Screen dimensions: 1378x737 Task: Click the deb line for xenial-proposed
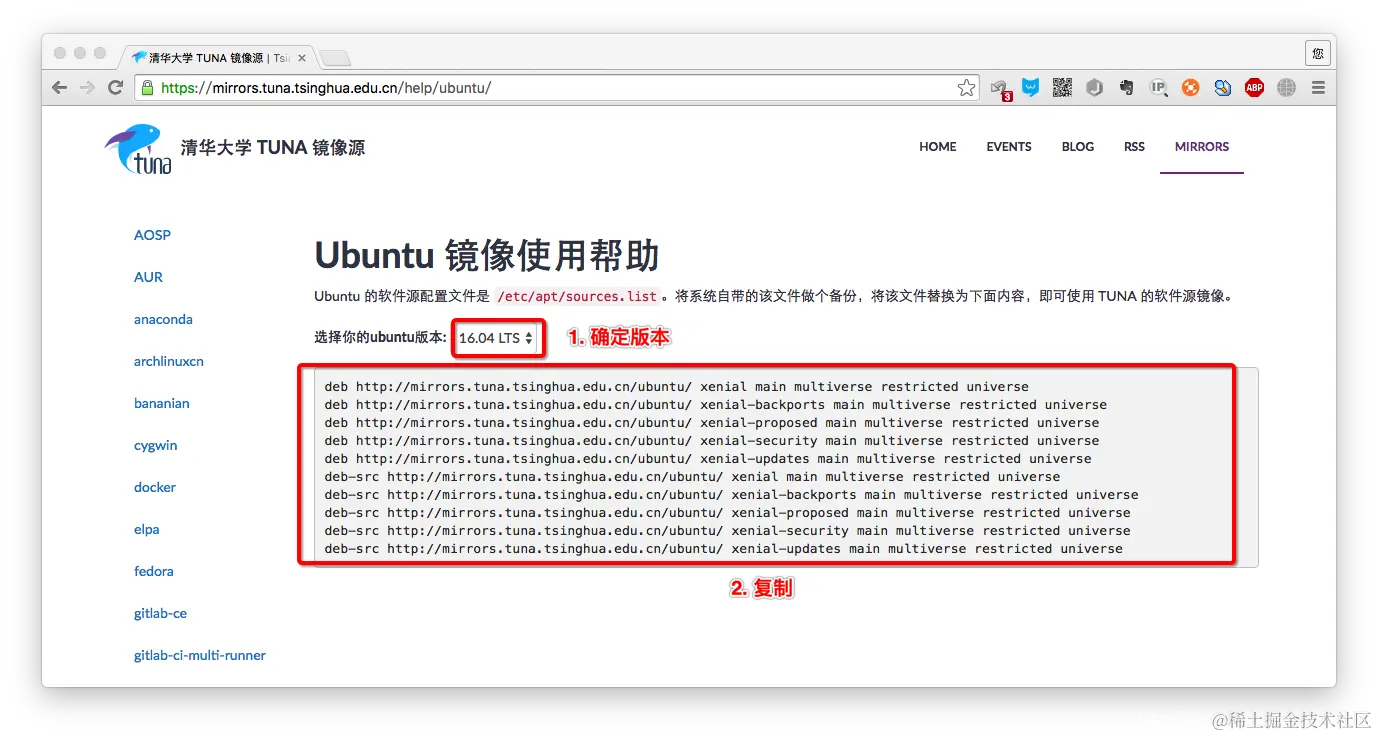[x=712, y=423]
